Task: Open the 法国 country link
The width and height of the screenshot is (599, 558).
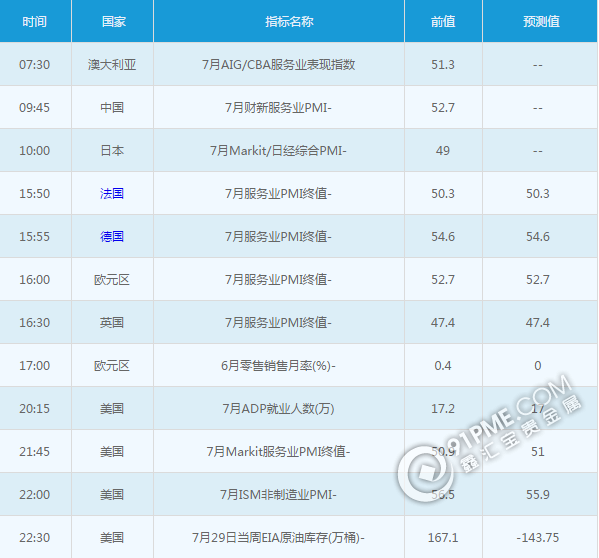Action: (x=112, y=194)
